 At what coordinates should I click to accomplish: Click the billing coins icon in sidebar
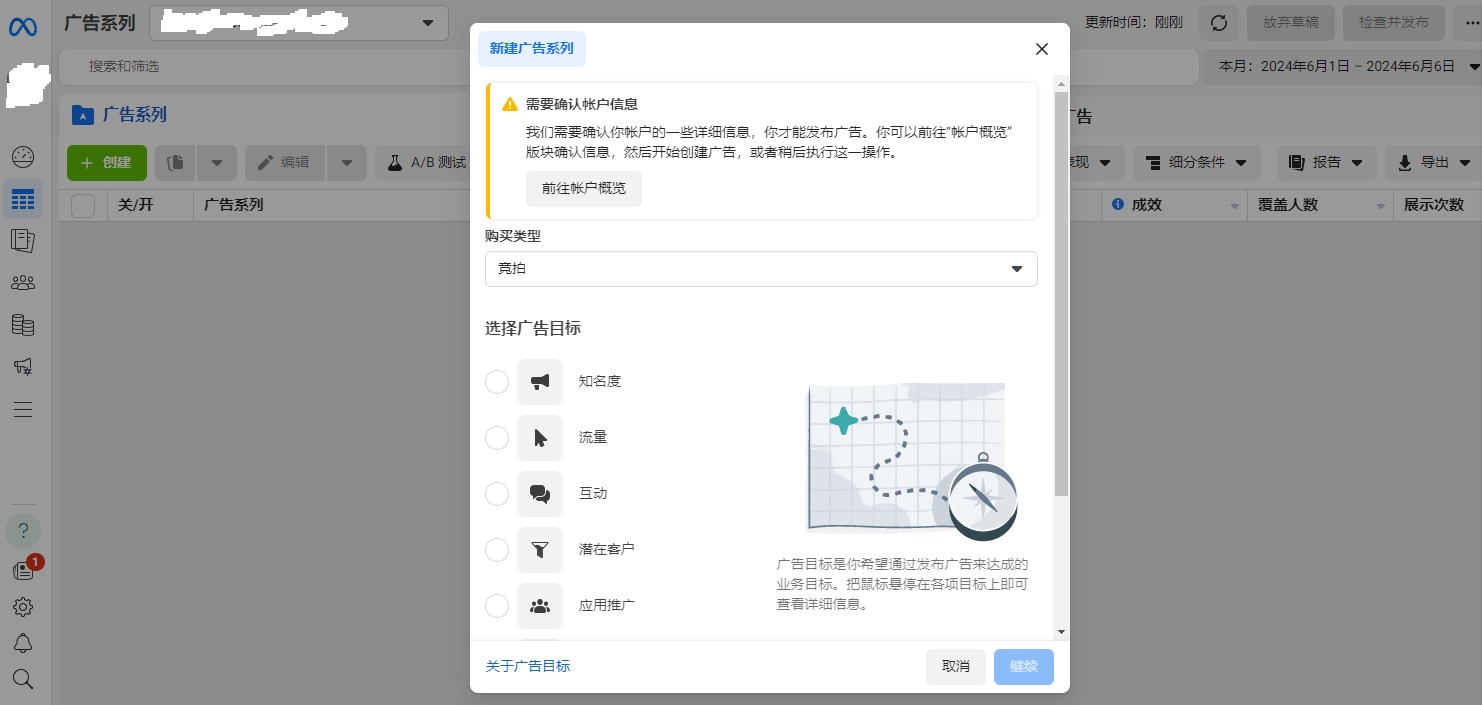tap(23, 324)
